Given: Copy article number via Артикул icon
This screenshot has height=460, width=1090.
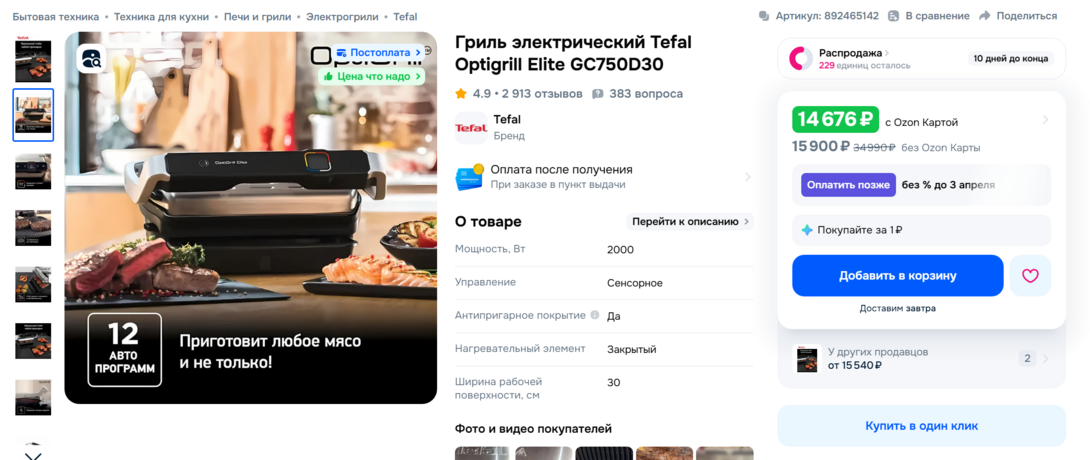Looking at the screenshot, I should tap(765, 16).
